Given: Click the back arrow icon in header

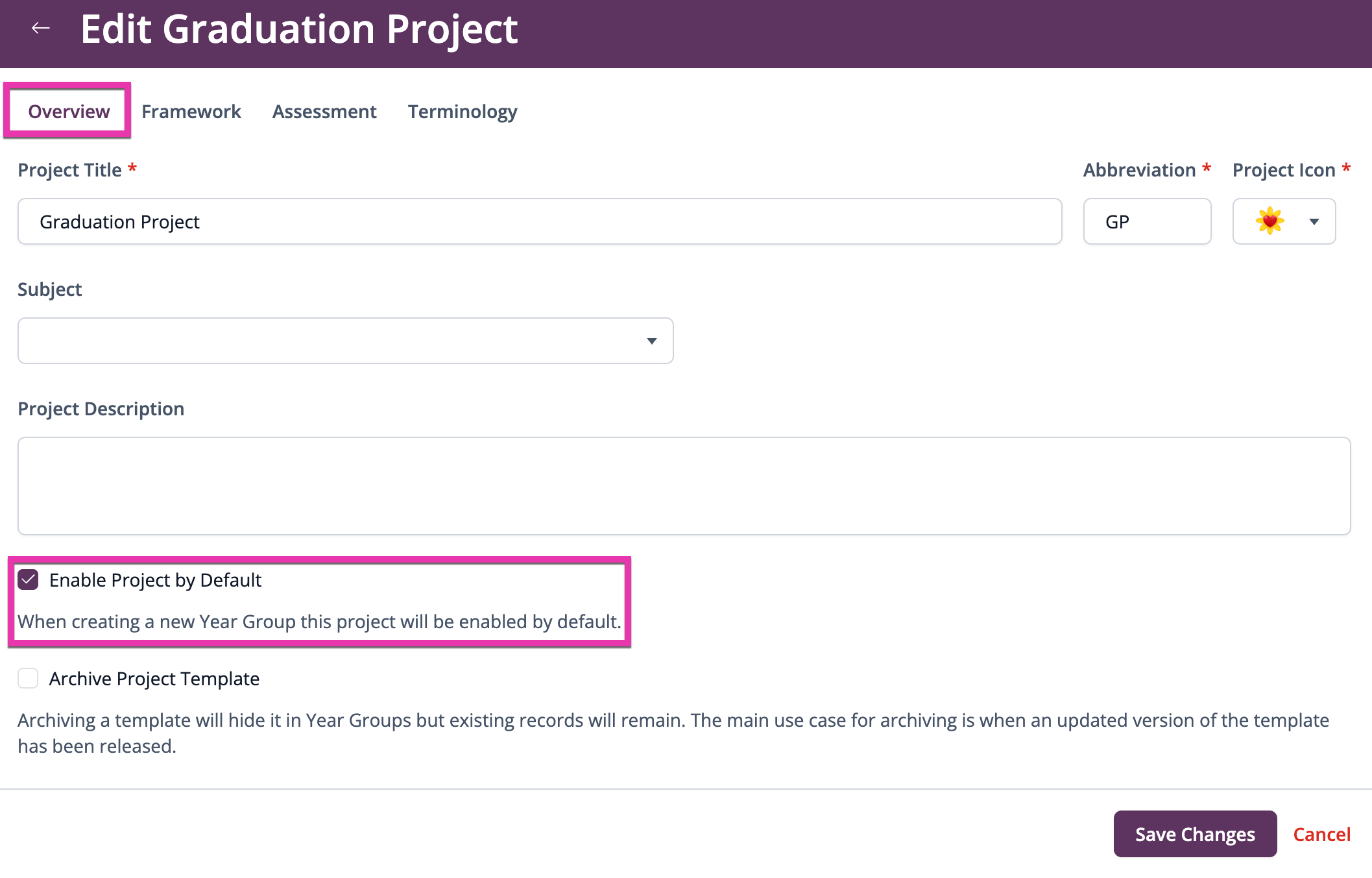Looking at the screenshot, I should (41, 28).
